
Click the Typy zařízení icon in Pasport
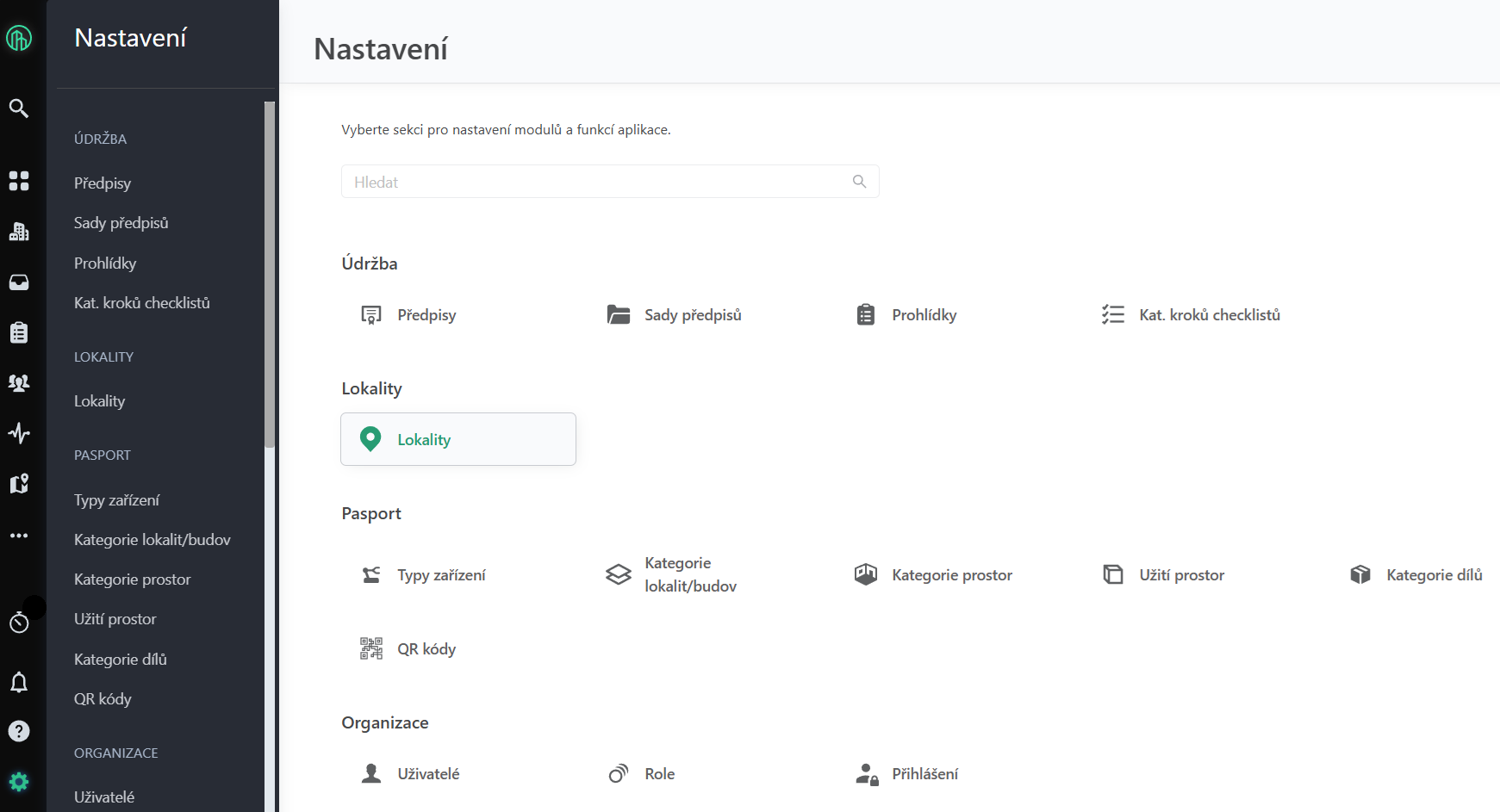pos(371,574)
